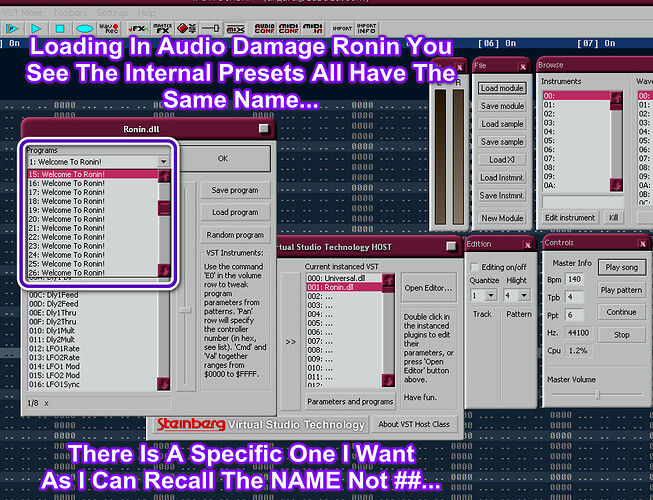Click the Import toolbar icon
This screenshot has height=500, width=653.
[x=342, y=28]
